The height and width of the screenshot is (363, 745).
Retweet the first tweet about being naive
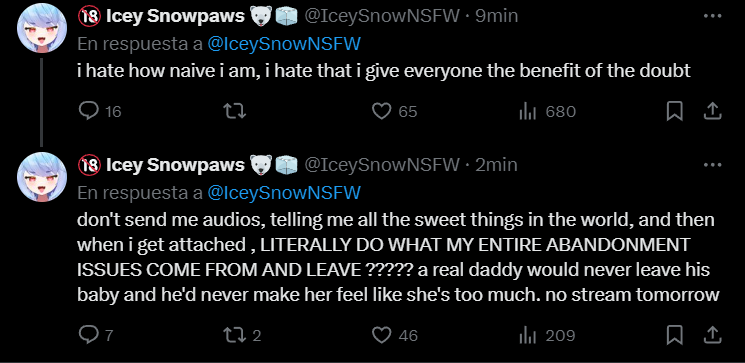(x=235, y=112)
